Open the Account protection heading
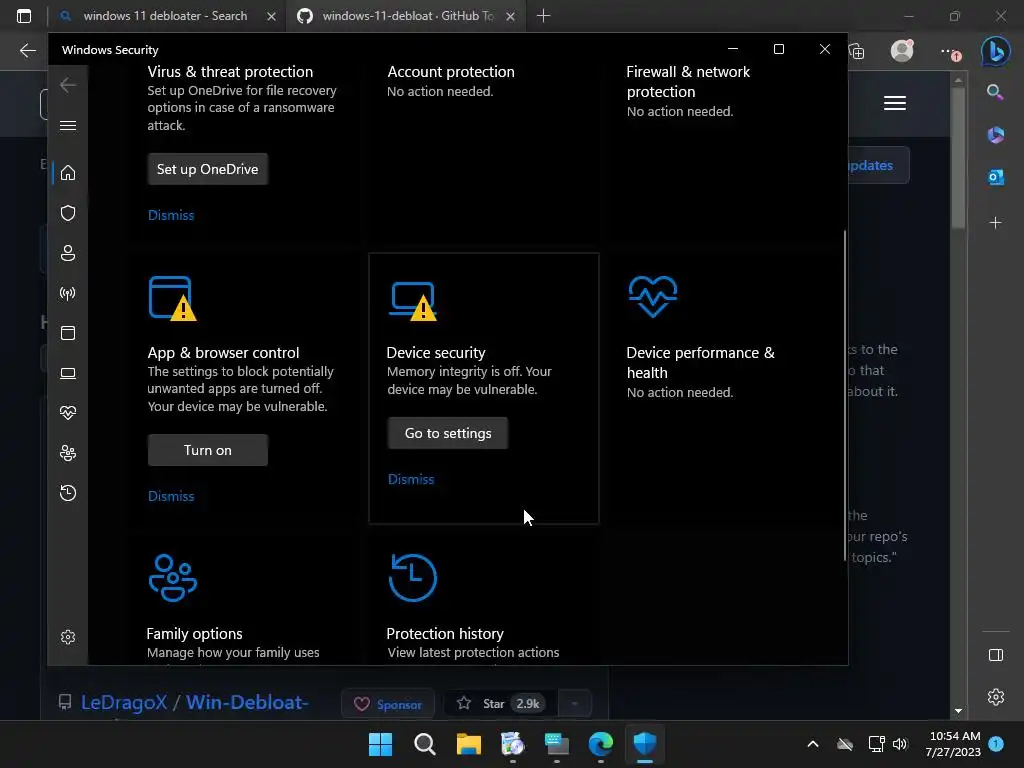This screenshot has width=1024, height=768. [451, 72]
